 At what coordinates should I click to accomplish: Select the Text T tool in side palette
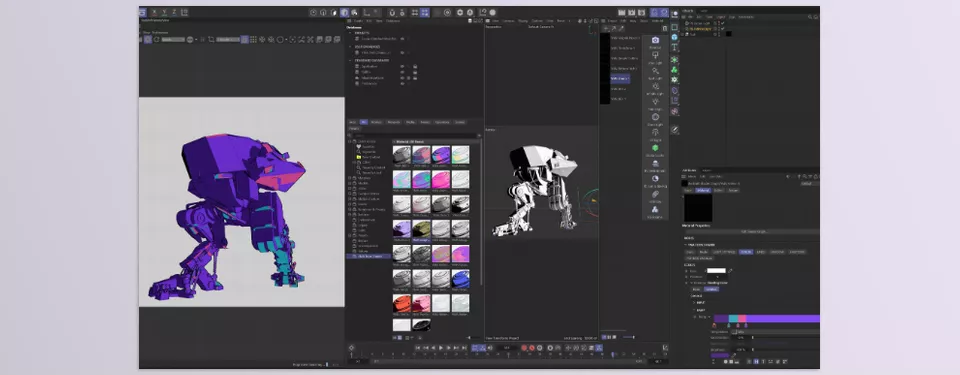(675, 47)
